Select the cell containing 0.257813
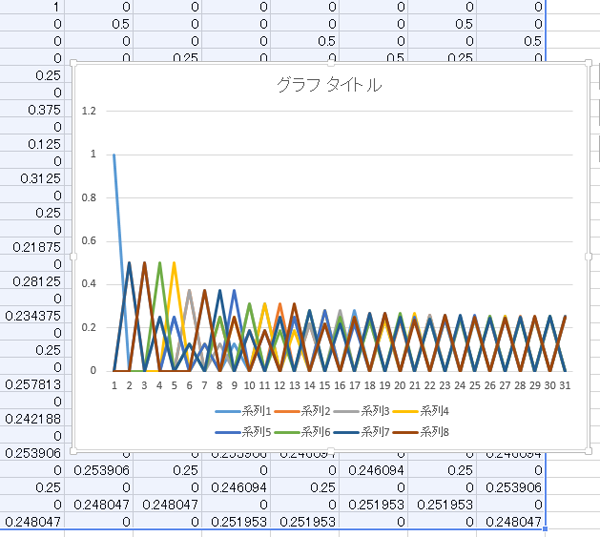Screen dimensions: 600x537 point(32,385)
